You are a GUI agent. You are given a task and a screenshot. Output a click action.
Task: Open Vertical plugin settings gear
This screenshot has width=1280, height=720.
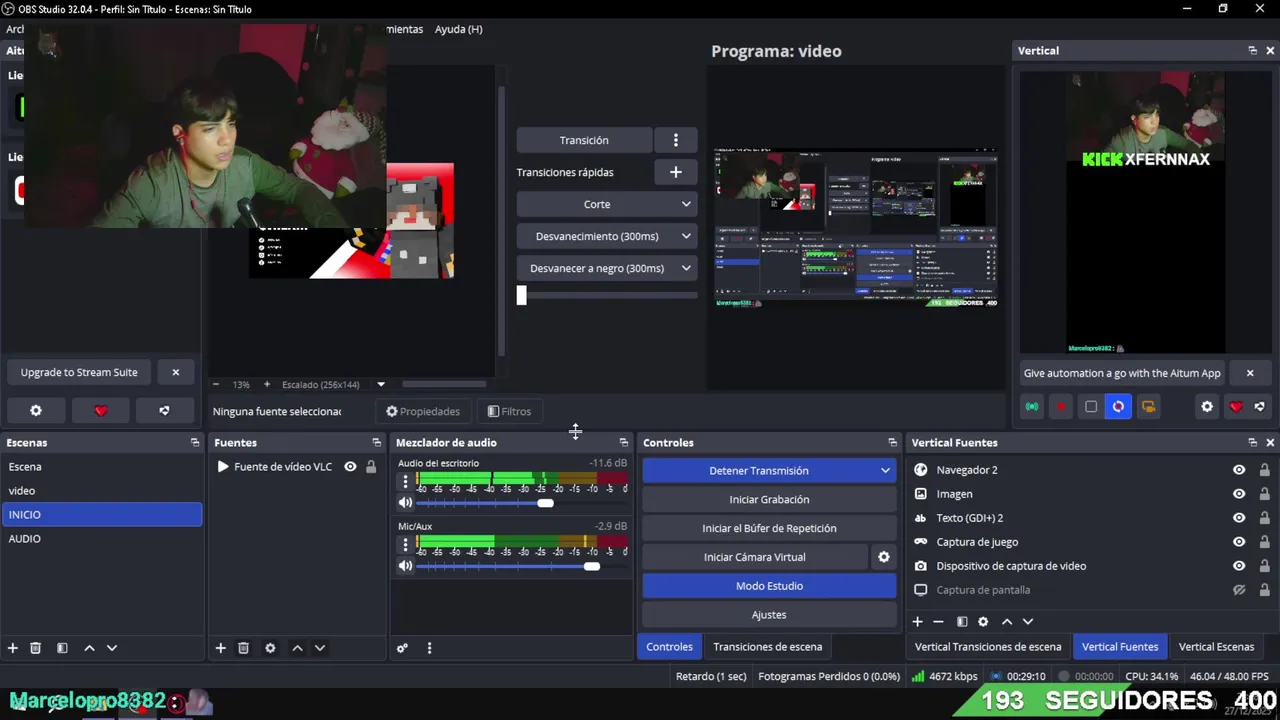pos(1207,407)
